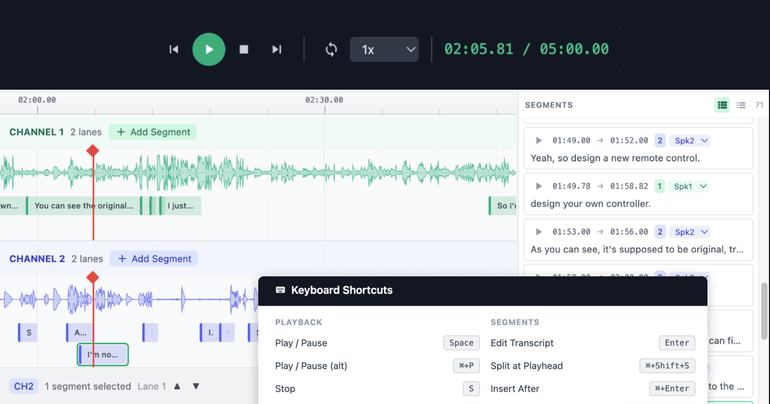Open the Spk1 dropdown for the 01:49.78 segment

pyautogui.click(x=690, y=186)
